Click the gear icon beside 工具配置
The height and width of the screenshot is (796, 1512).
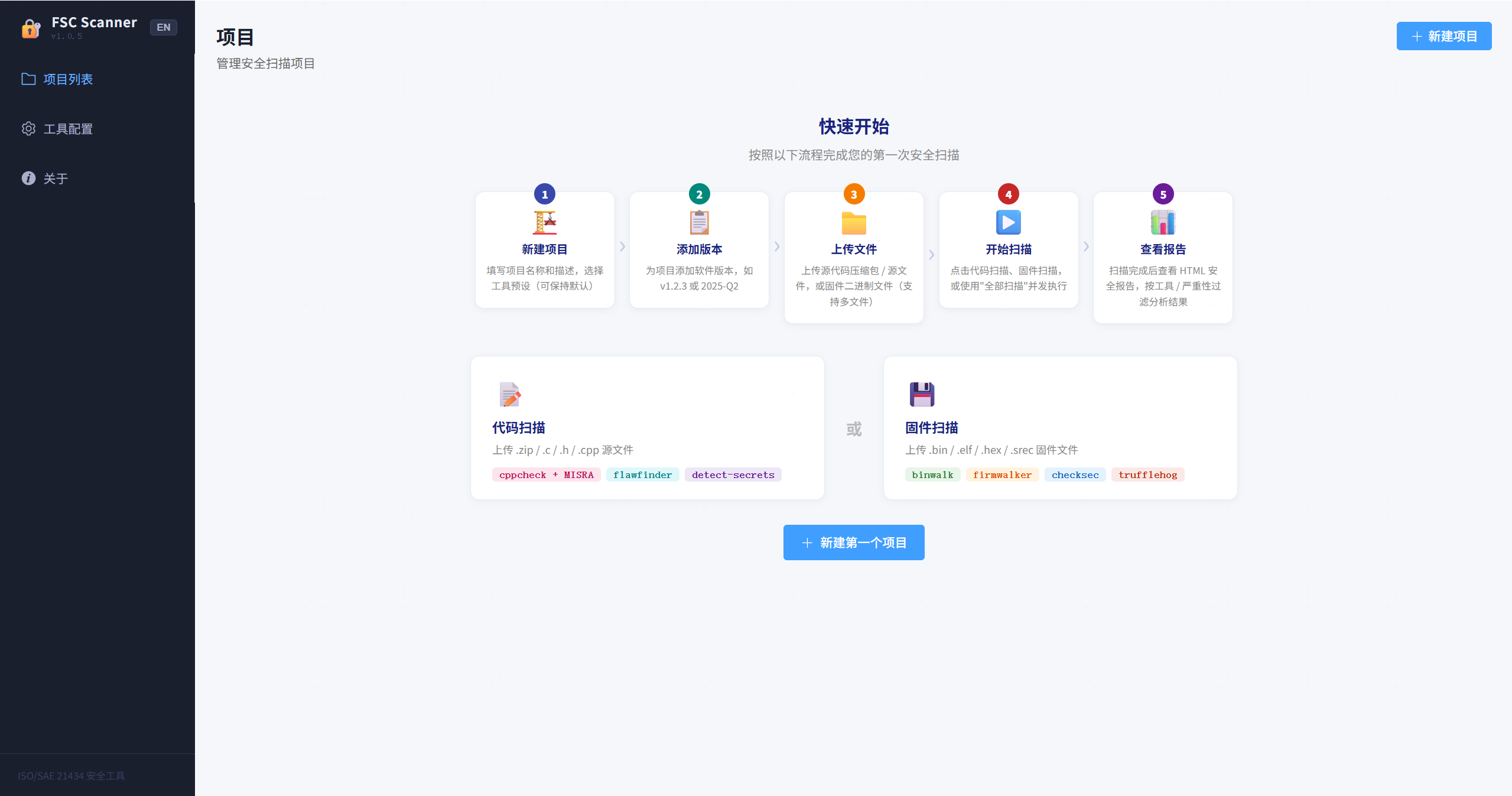[x=28, y=129]
